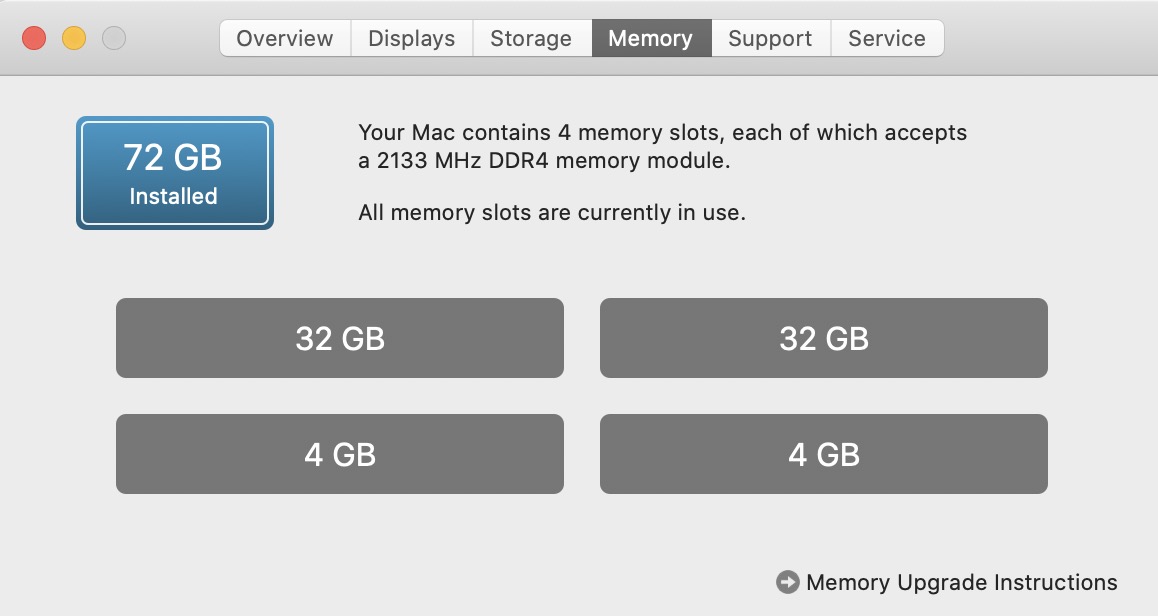
Task: Minimize the window with the yellow button
Action: click(74, 39)
